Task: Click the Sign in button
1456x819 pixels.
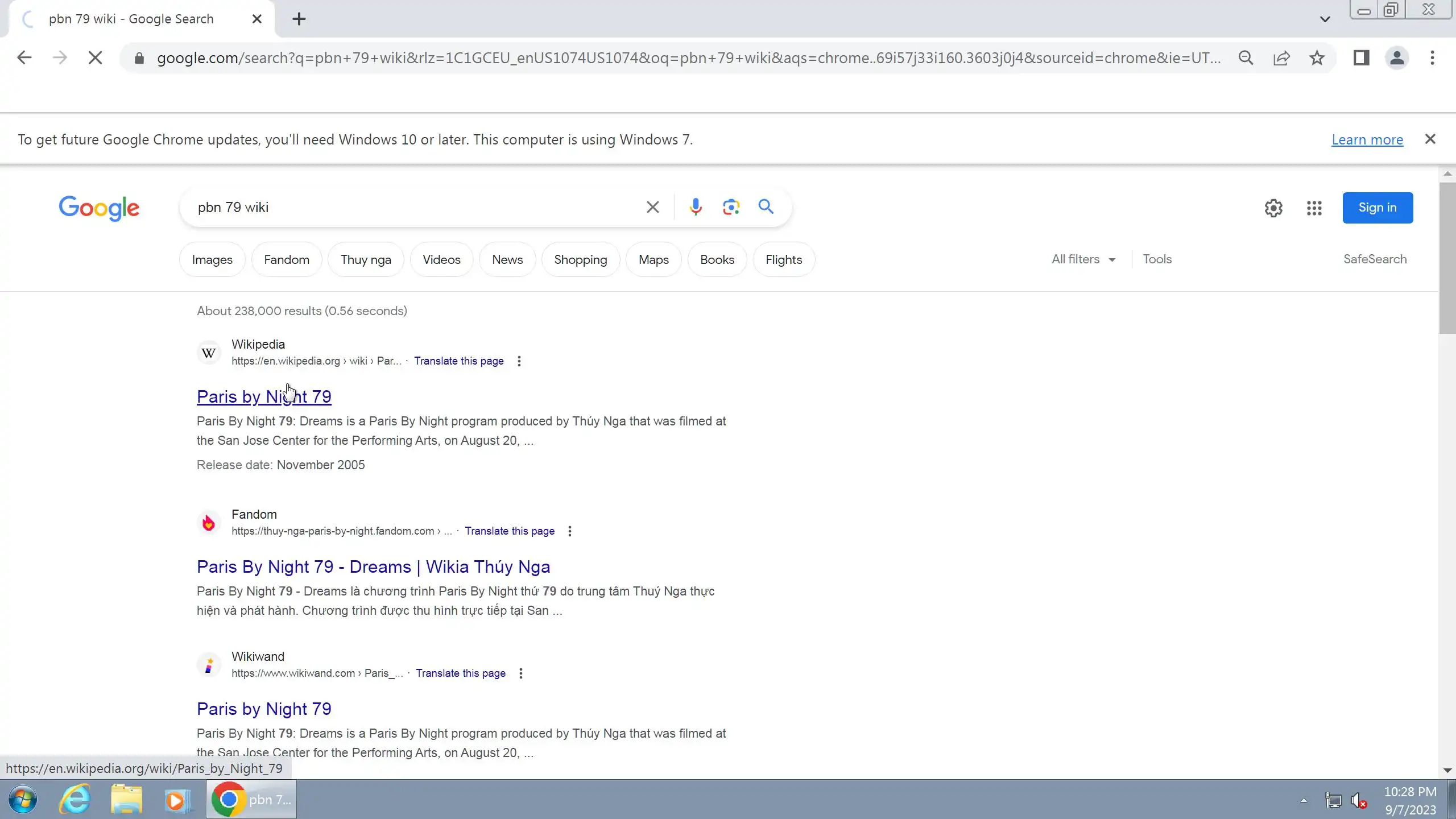Action: pyautogui.click(x=1377, y=208)
